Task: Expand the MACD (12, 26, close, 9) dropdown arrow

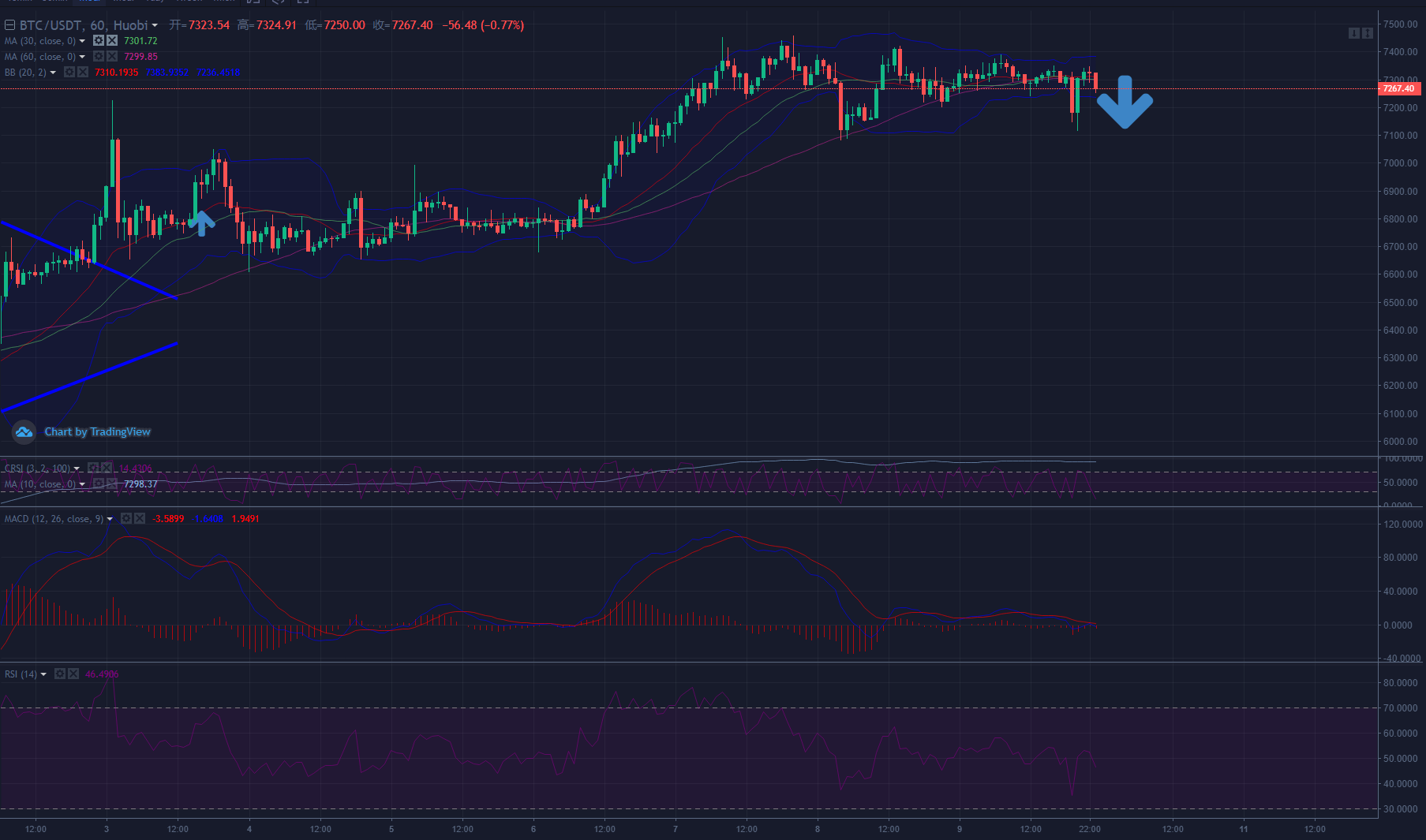Action: (x=110, y=519)
